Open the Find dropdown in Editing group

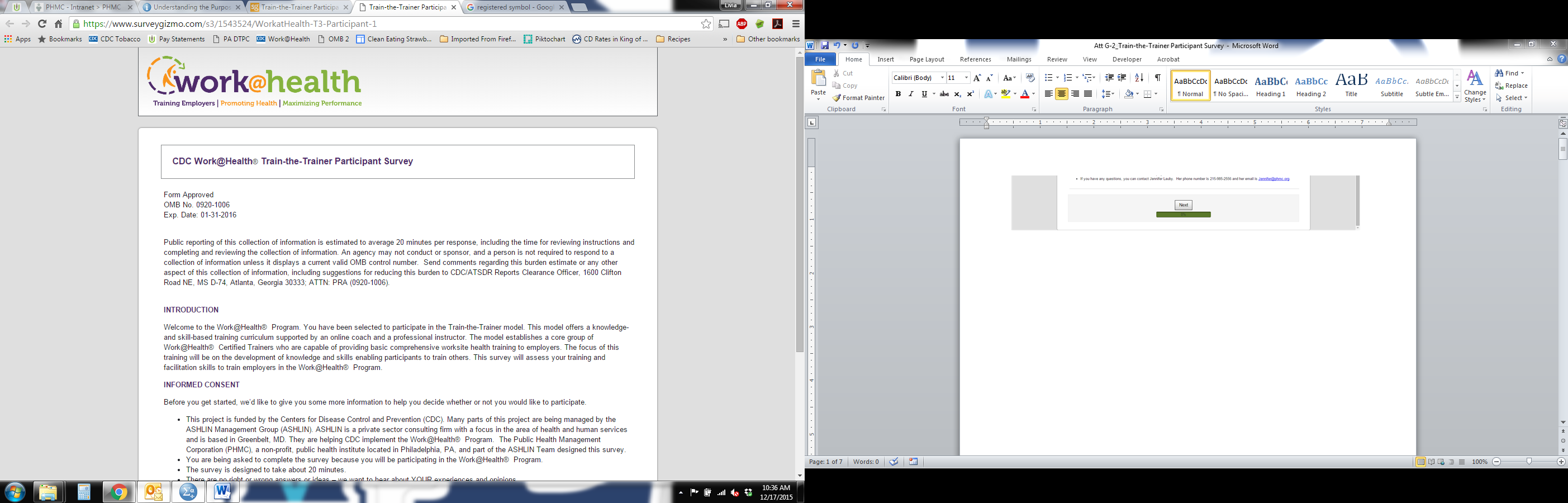pos(1522,73)
